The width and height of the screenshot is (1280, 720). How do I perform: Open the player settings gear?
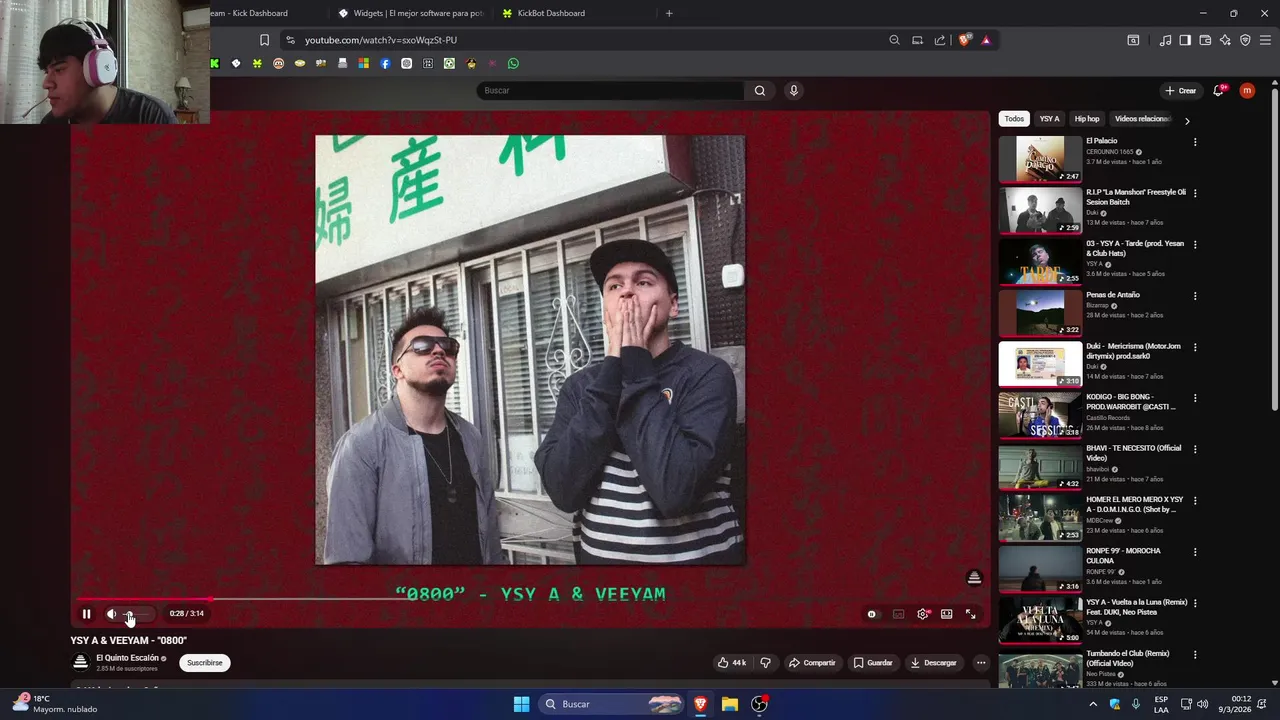pyautogui.click(x=922, y=614)
